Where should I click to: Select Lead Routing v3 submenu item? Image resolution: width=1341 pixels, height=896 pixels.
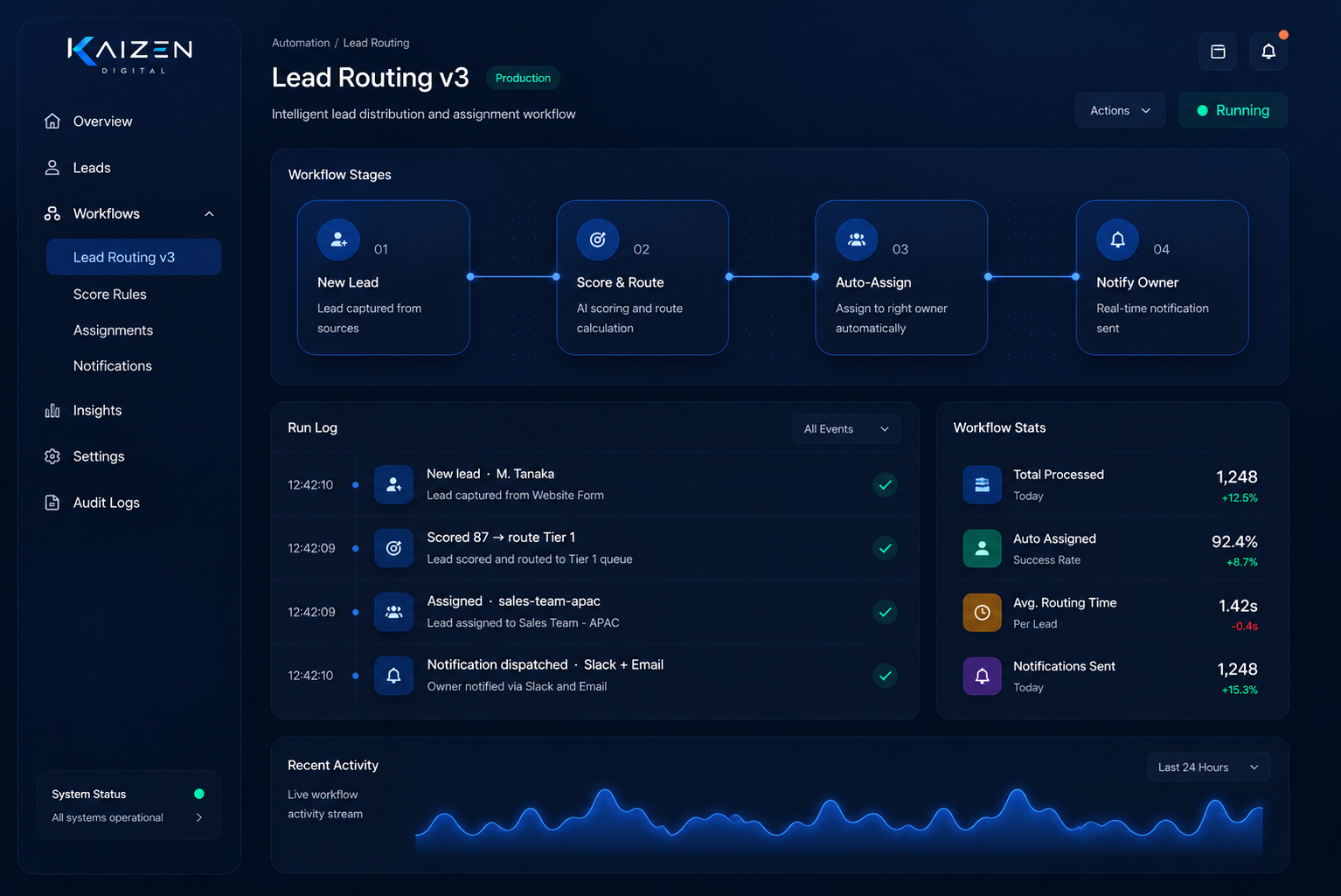[x=134, y=257]
